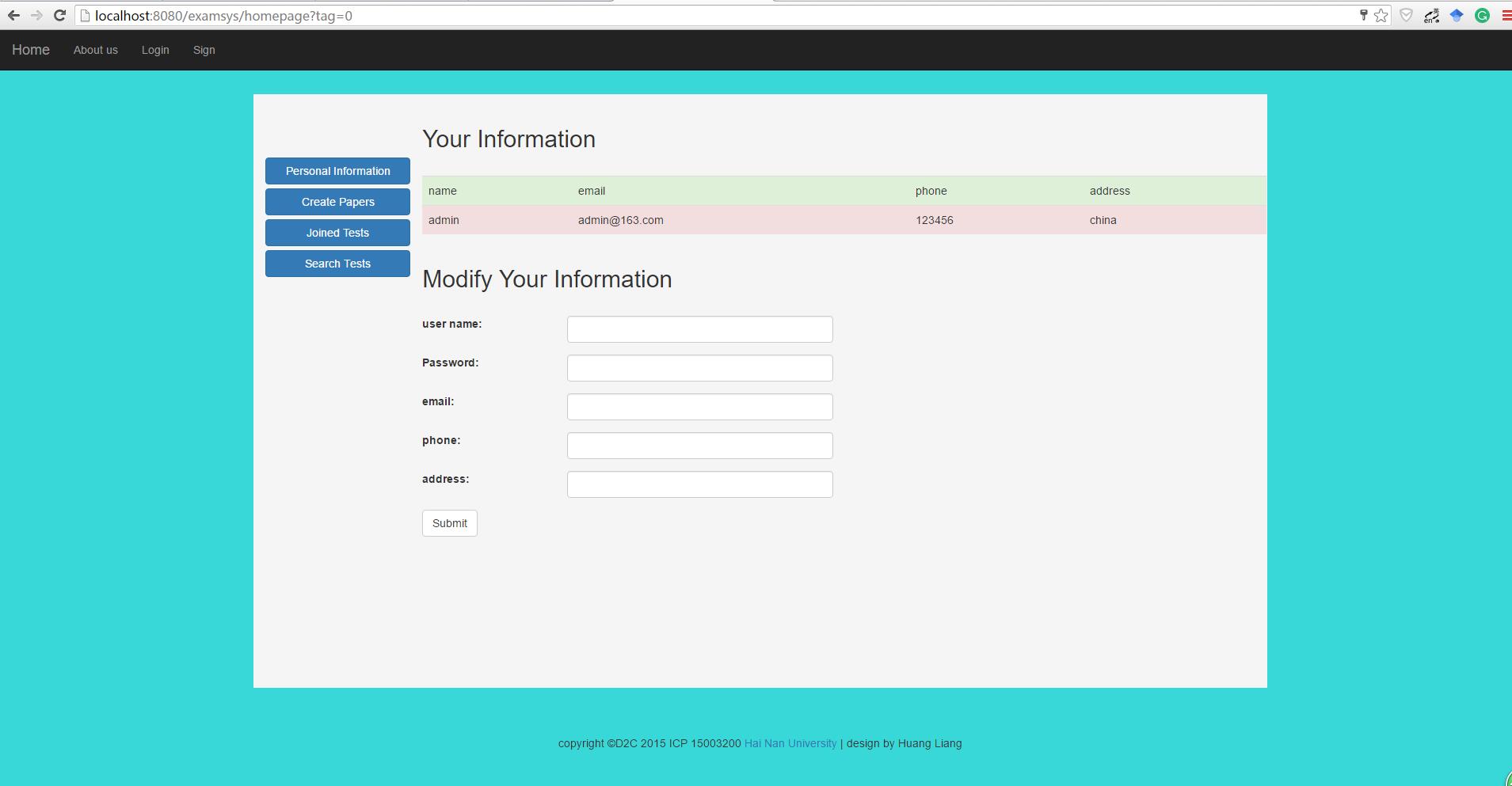Open the Sign page in navbar
The image size is (1512, 786).
pyautogui.click(x=204, y=50)
